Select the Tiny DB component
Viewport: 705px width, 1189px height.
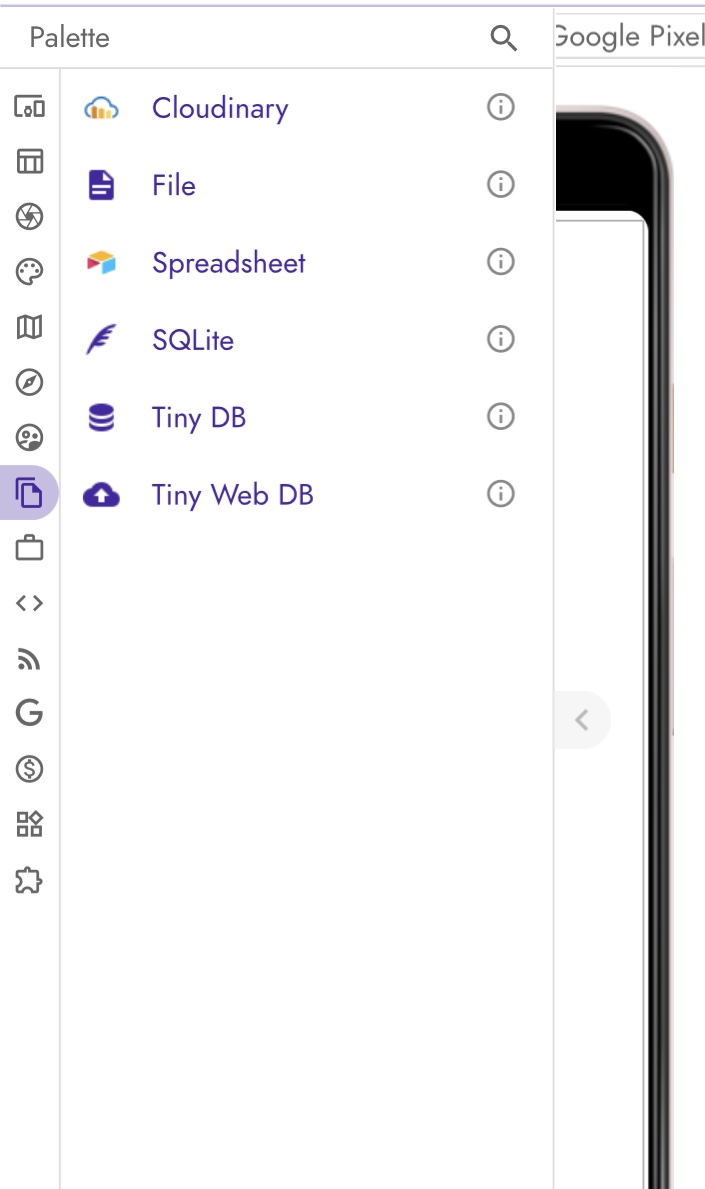pos(198,417)
